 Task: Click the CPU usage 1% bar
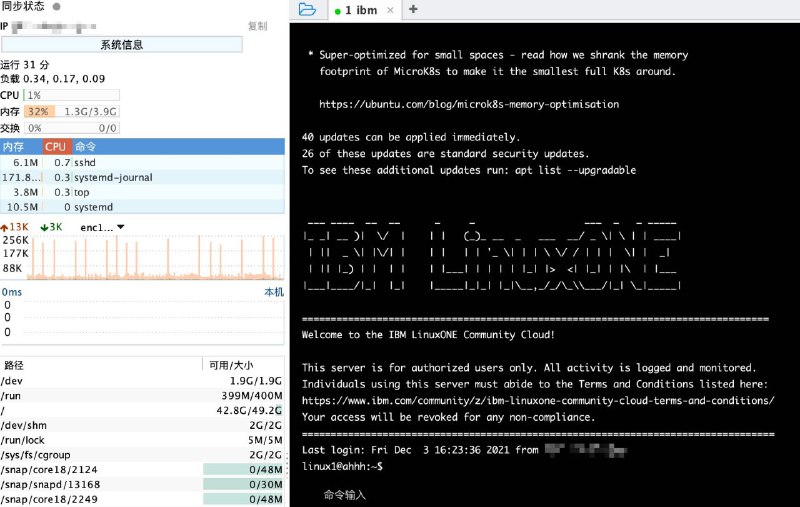(x=71, y=95)
